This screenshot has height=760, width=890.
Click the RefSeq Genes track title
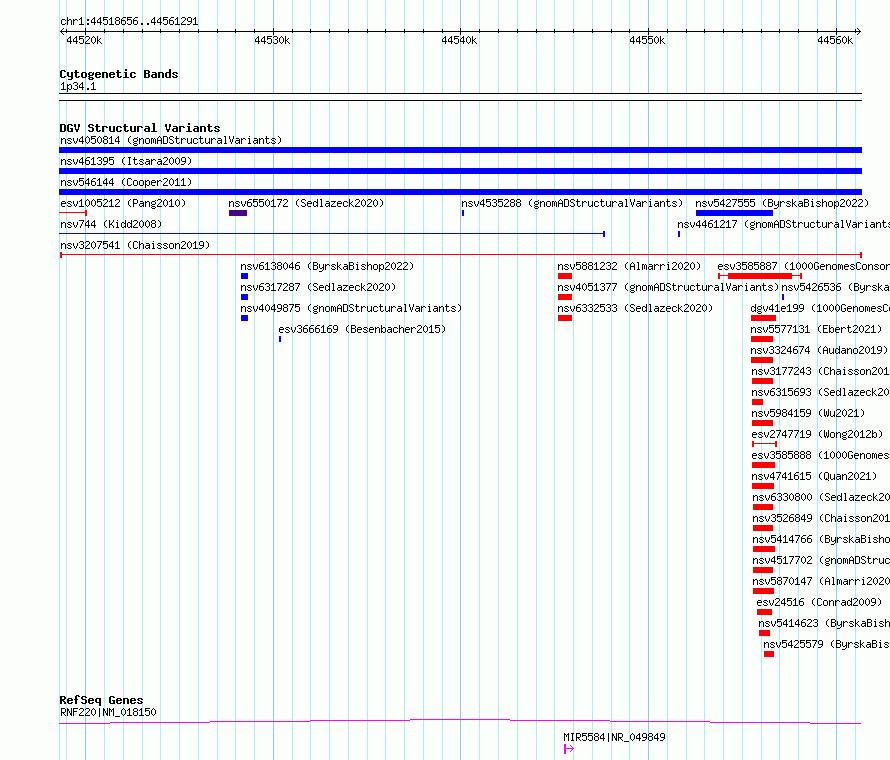tap(101, 700)
